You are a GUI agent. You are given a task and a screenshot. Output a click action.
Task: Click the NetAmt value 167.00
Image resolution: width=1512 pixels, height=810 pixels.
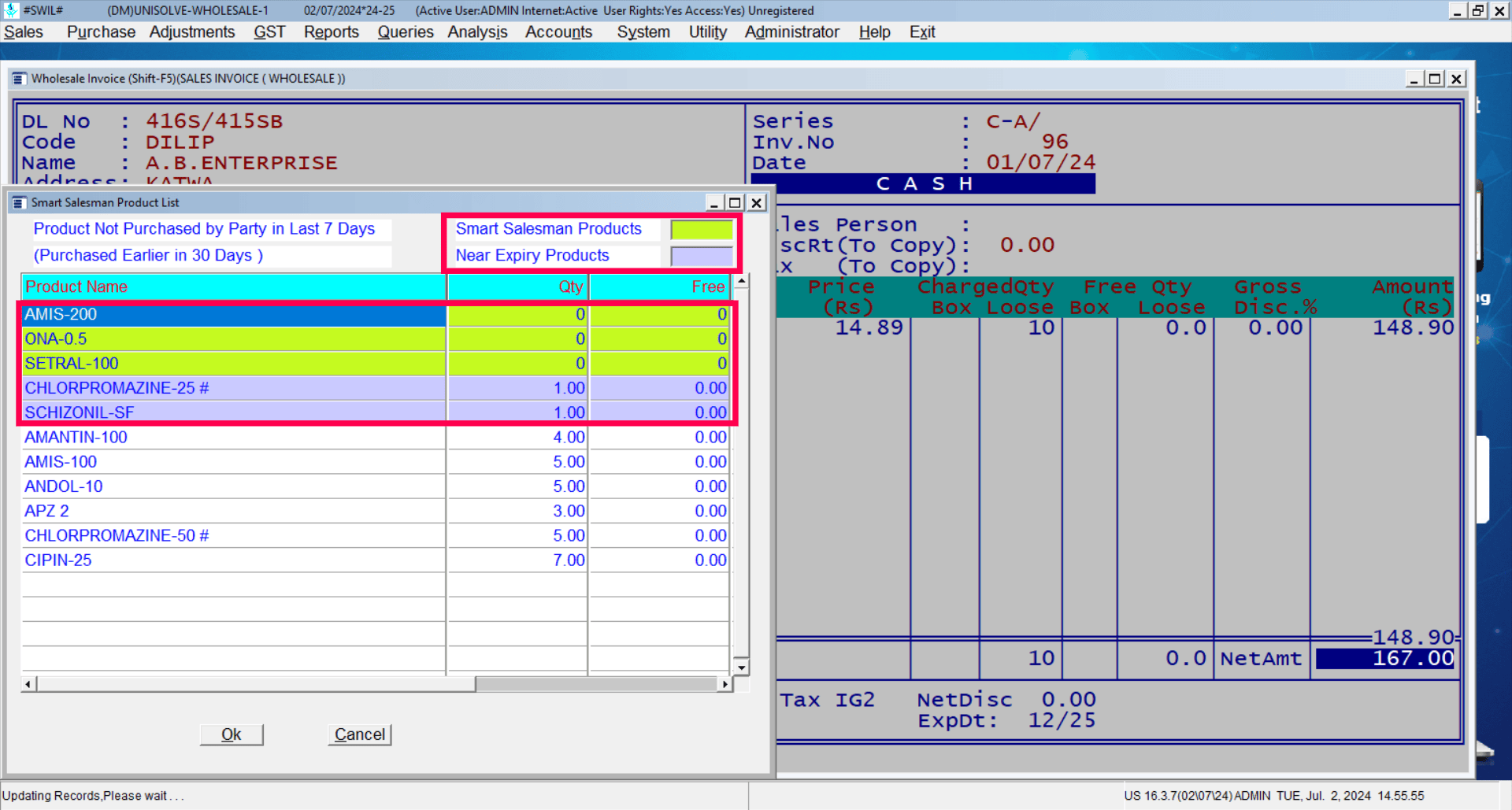(1385, 658)
